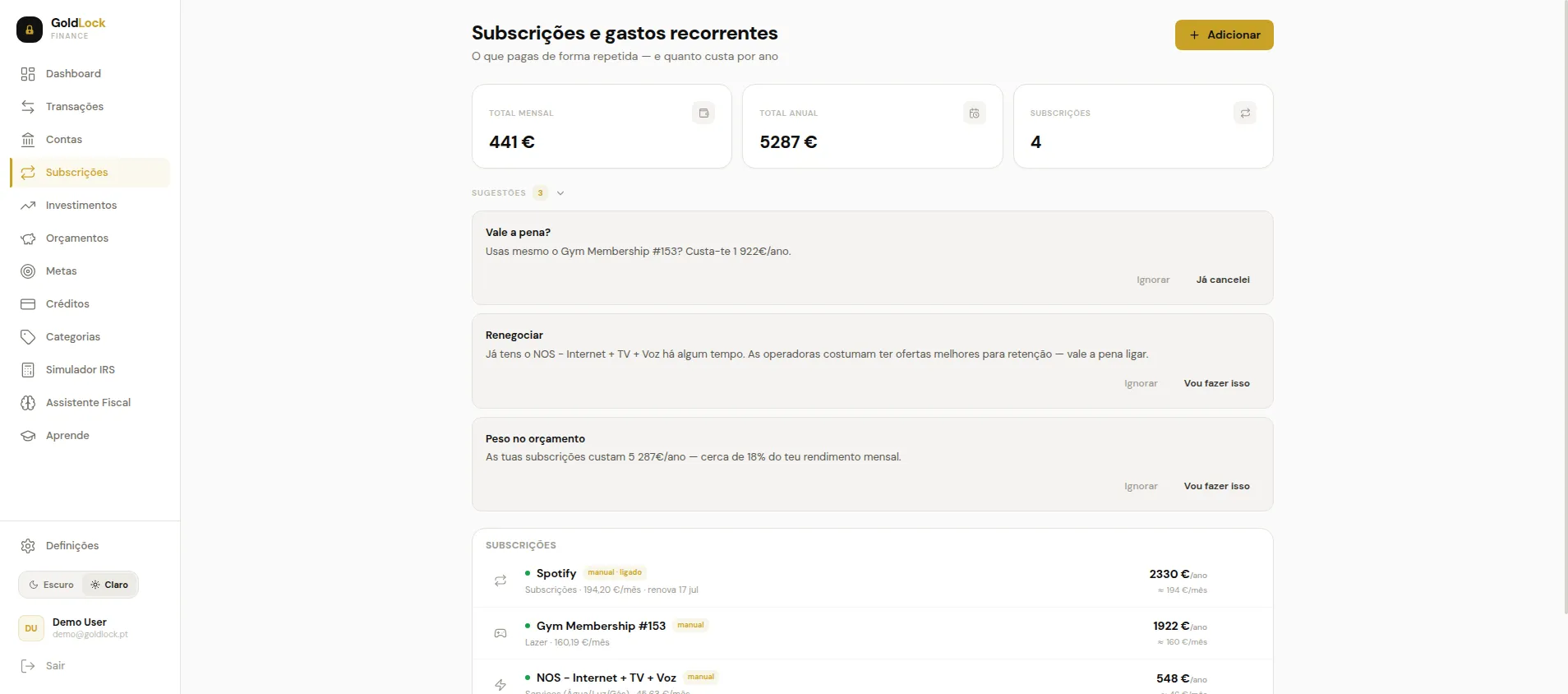Viewport: 1568px width, 694px height.
Task: Click 'Já cancelei' on Gym suggestion
Action: point(1223,280)
